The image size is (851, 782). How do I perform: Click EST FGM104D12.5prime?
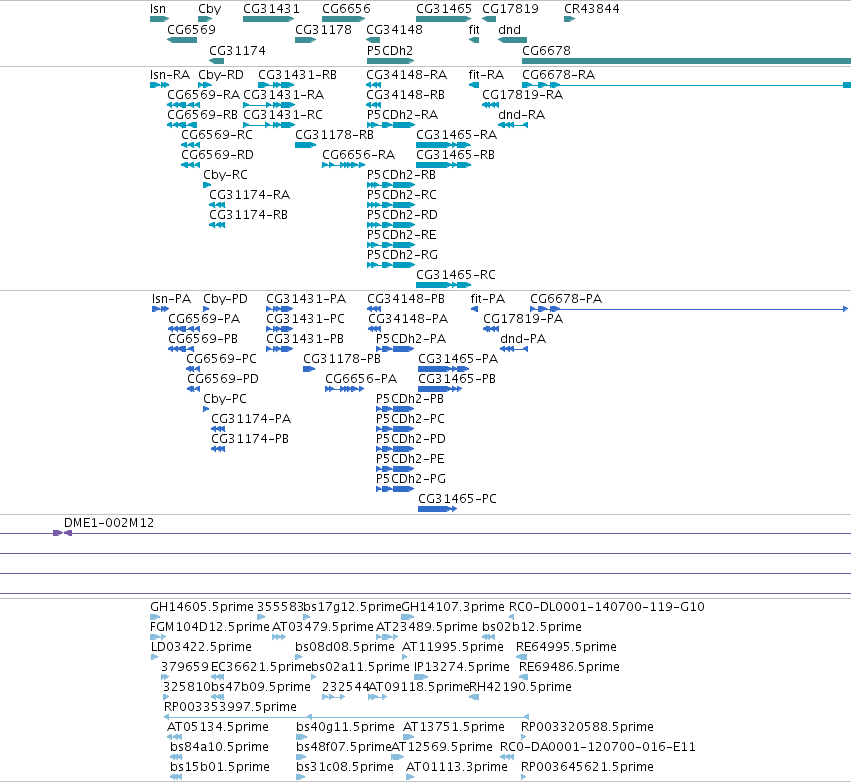coord(158,637)
